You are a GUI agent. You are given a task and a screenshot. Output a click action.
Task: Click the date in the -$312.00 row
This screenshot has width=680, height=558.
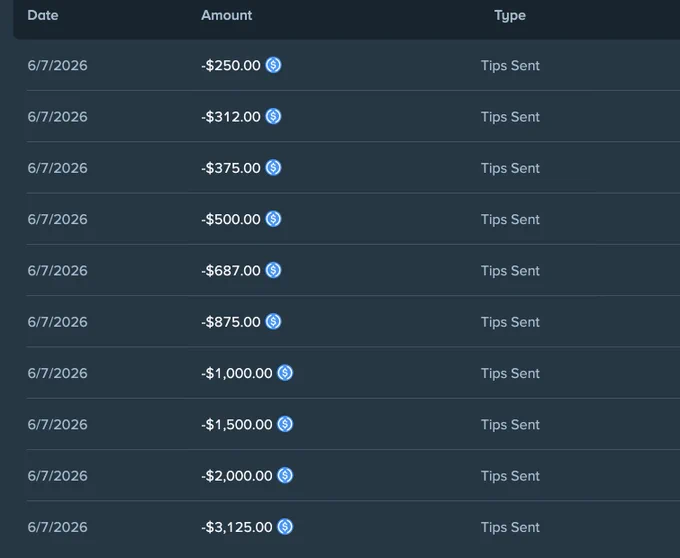(57, 117)
